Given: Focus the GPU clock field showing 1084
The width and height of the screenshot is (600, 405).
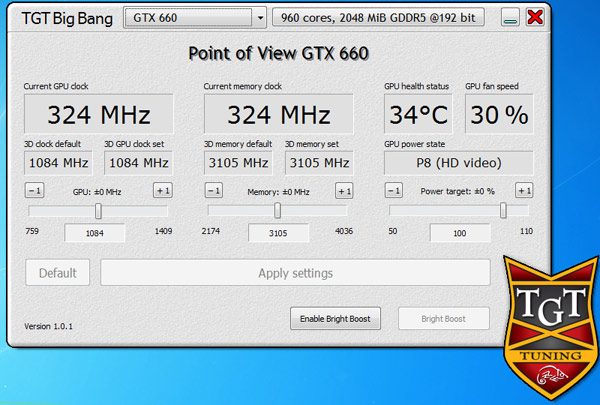Looking at the screenshot, I should 95,233.
